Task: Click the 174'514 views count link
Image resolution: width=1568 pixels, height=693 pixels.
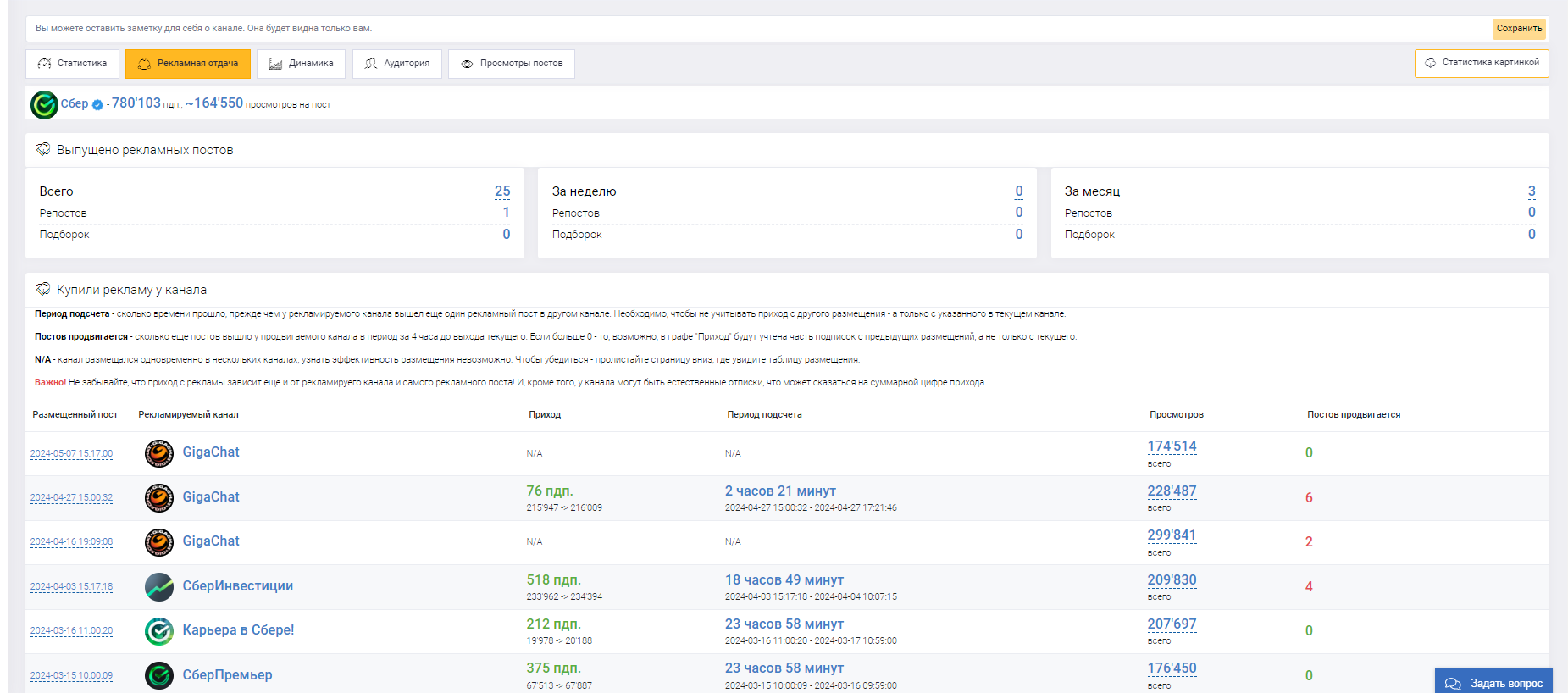Action: tap(1172, 446)
